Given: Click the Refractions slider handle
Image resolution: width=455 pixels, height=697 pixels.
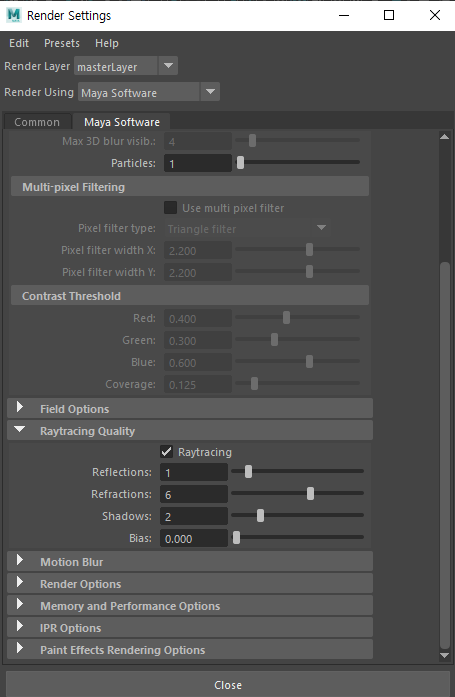Looking at the screenshot, I should (x=310, y=493).
